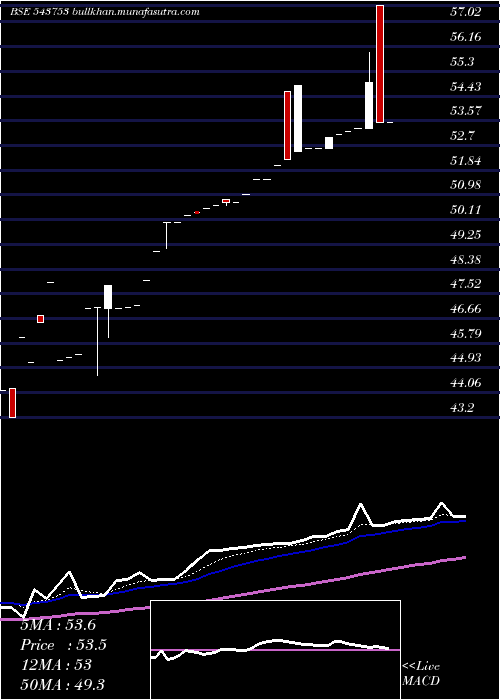
Task: Select the 48.38 price axis label
Action: click(x=466, y=259)
